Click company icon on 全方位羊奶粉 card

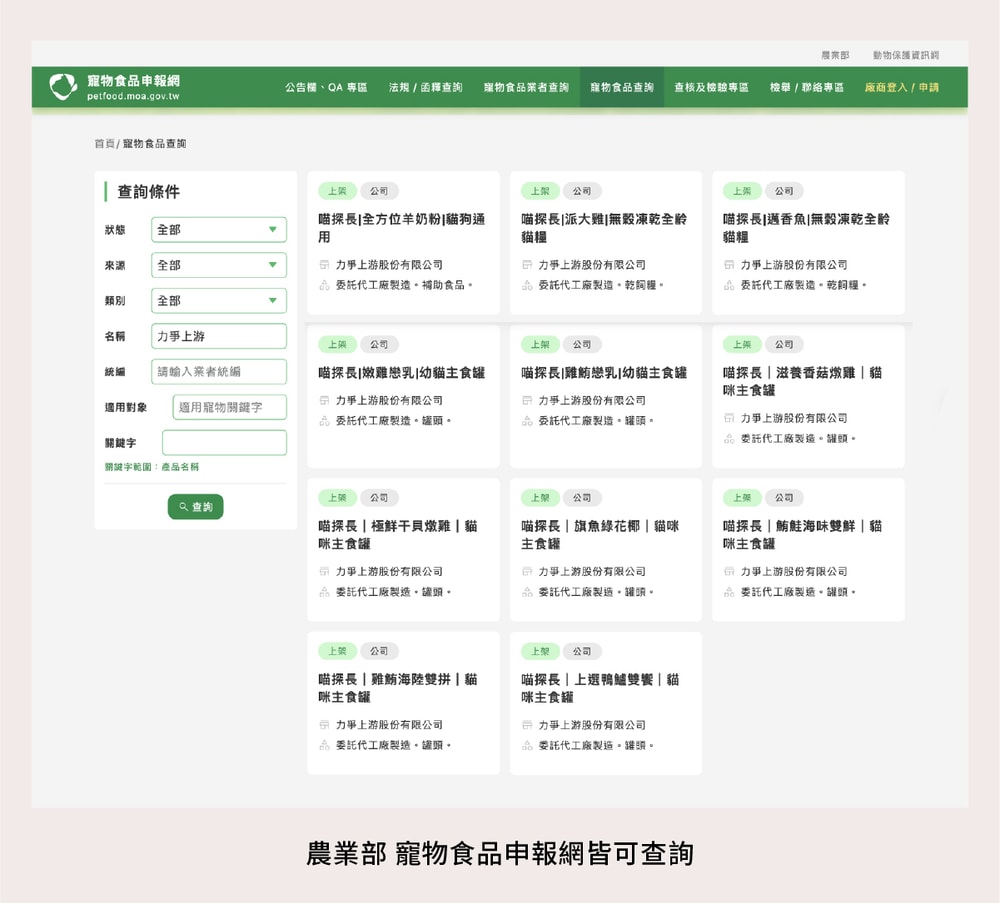click(324, 265)
